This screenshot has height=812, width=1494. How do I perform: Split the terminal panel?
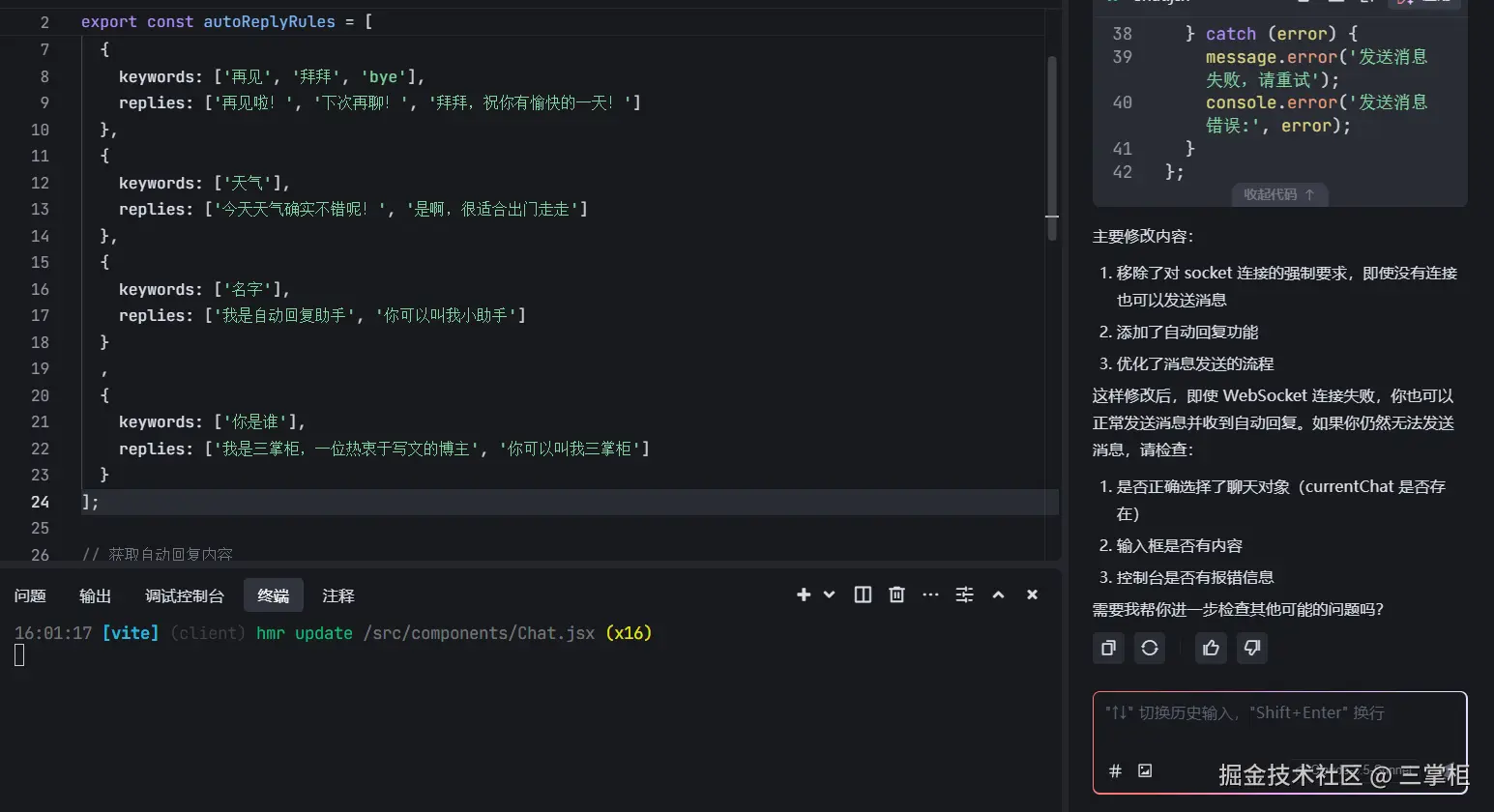(863, 594)
